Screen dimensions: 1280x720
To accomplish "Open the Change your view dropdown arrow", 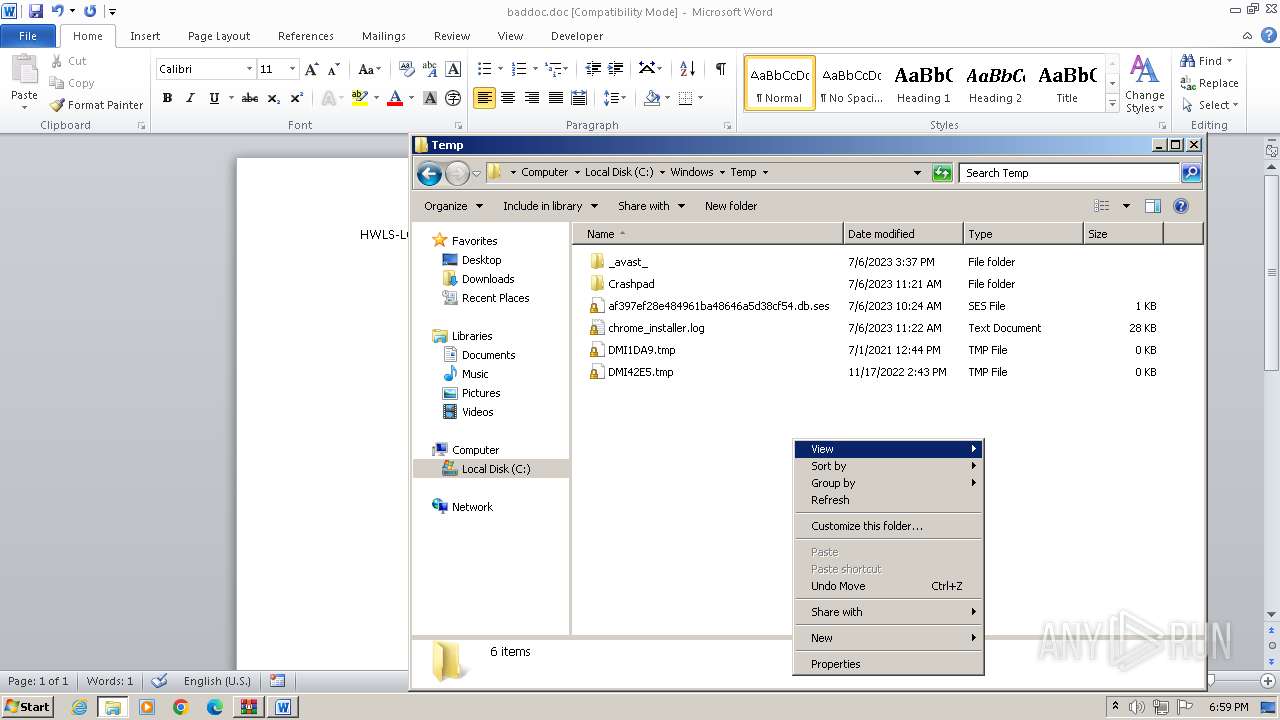I will 1126,206.
